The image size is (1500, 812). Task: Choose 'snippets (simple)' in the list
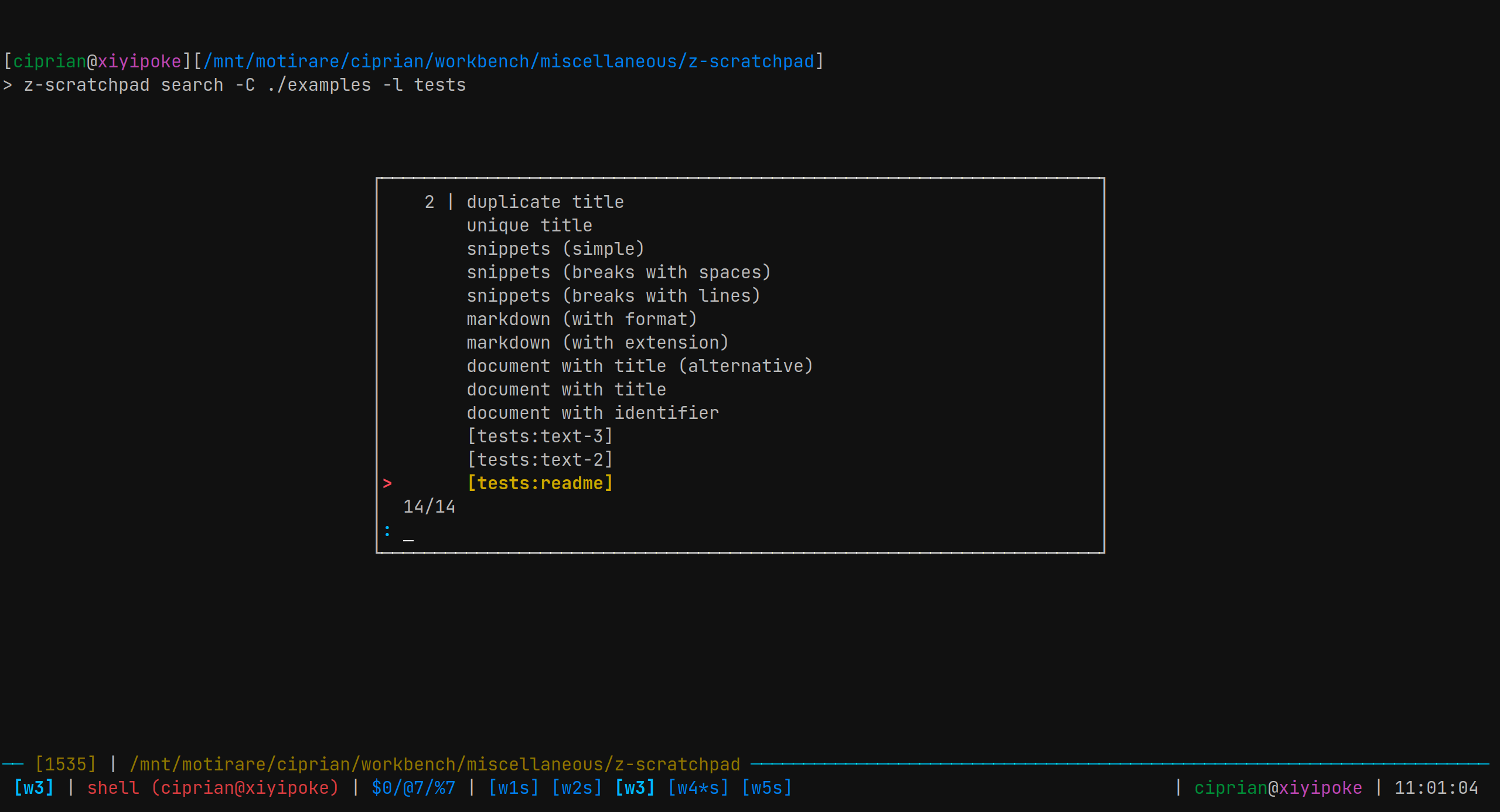coord(555,249)
